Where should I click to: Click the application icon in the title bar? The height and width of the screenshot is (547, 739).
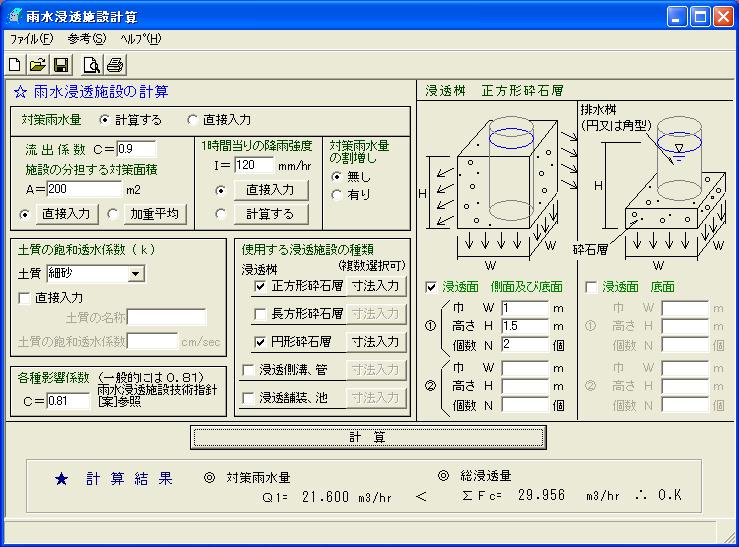click(x=15, y=15)
